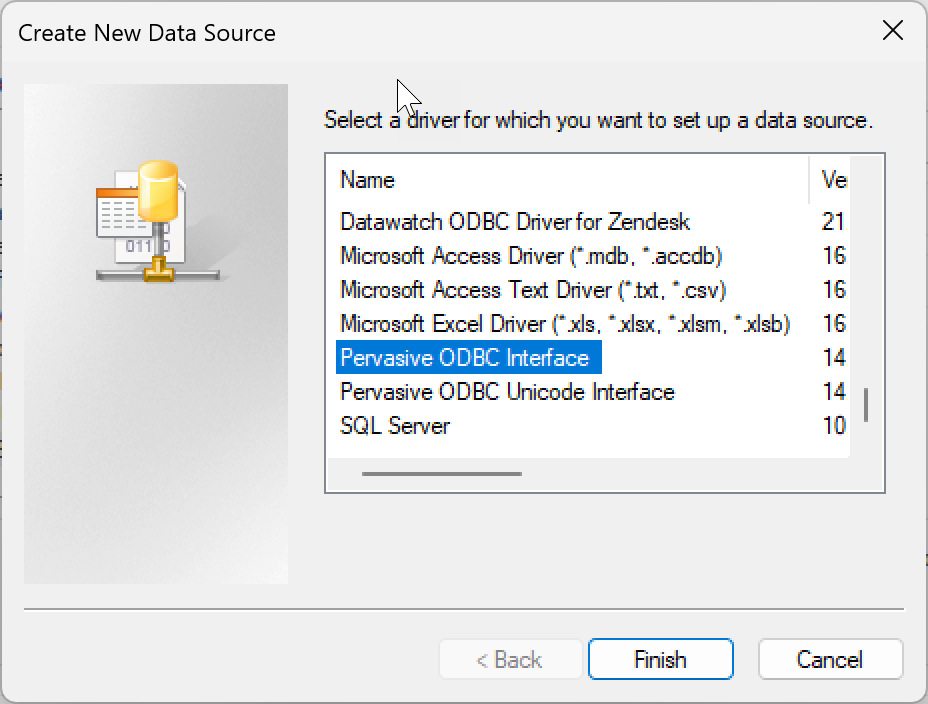Viewport: 928px width, 704px height.
Task: Click the Finish button
Action: coord(660,659)
